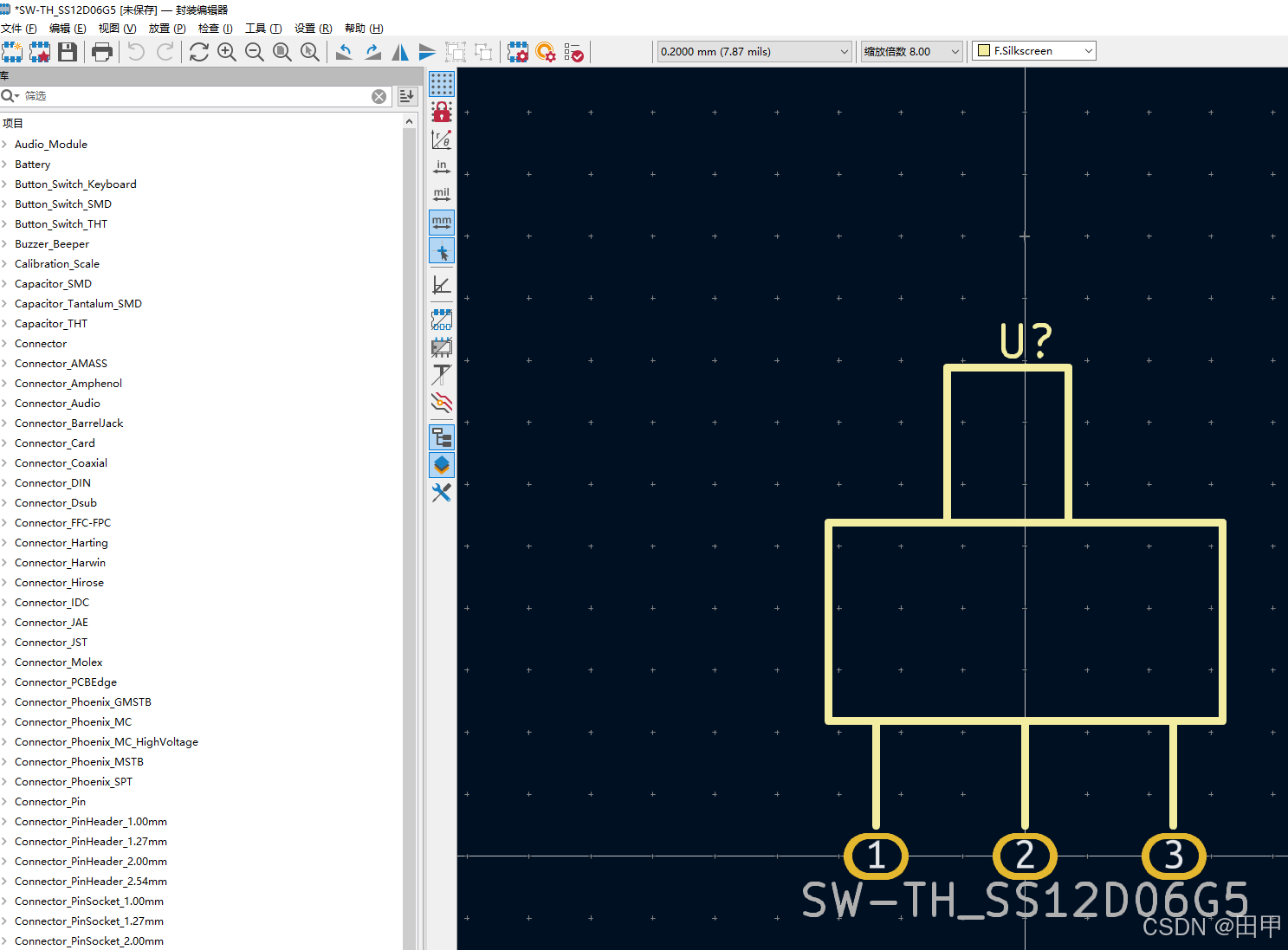Refresh the view with the redraw icon
Screen dimensions: 1288x950
coord(199,52)
